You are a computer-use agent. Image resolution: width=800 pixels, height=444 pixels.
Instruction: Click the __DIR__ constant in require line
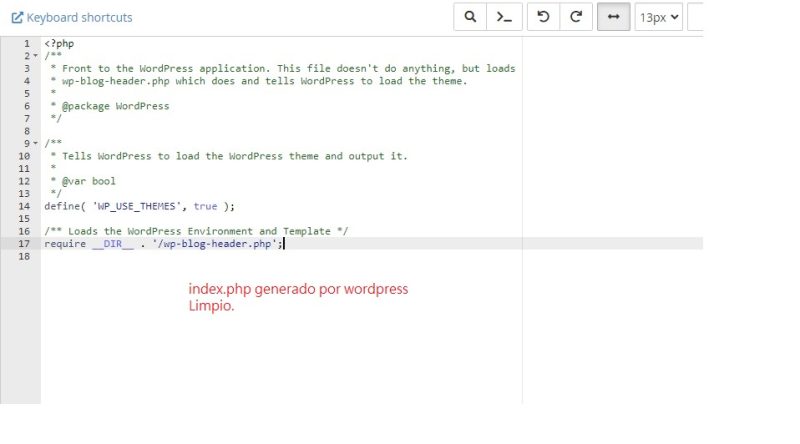[111, 244]
